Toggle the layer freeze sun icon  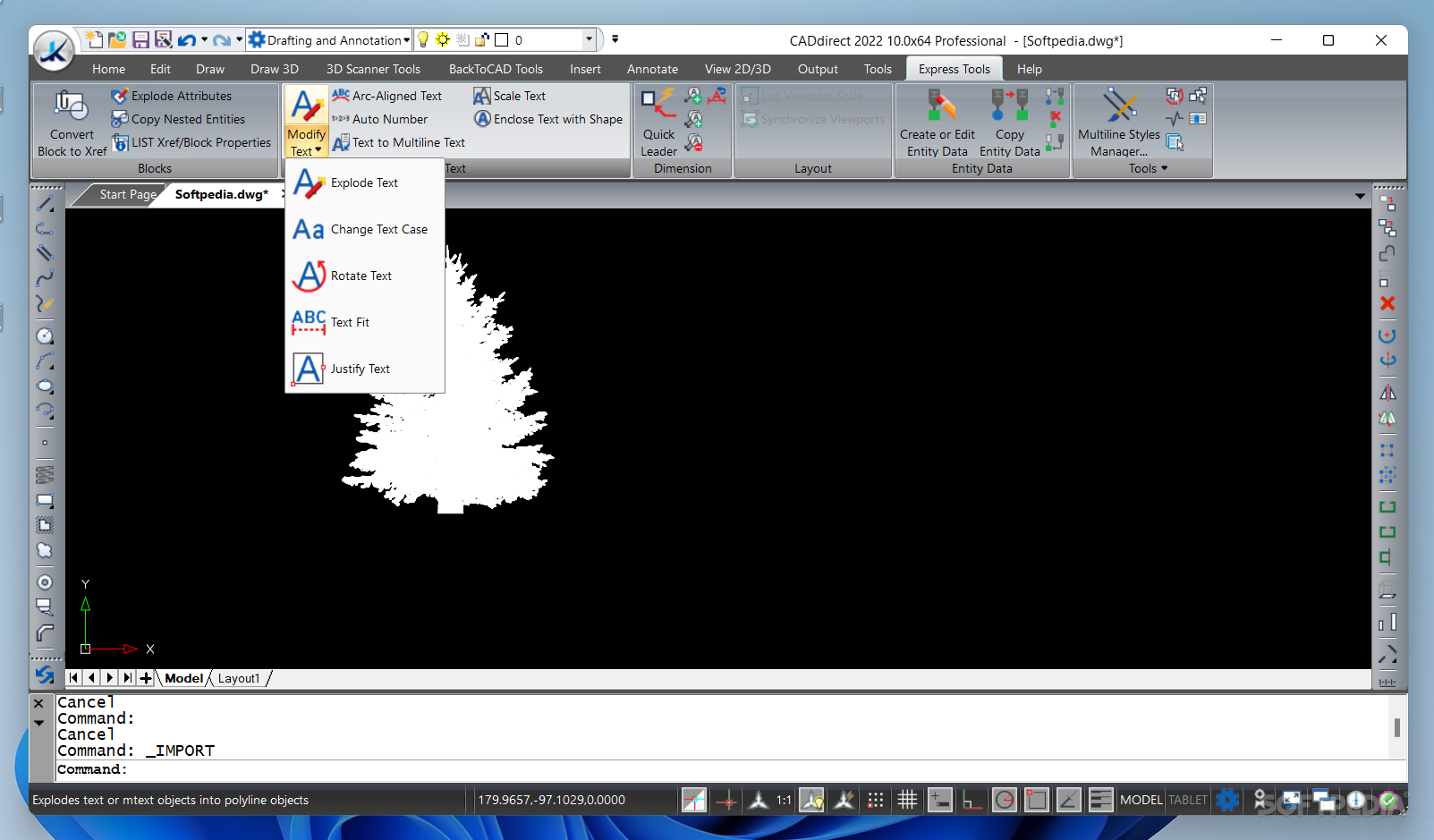[x=443, y=39]
